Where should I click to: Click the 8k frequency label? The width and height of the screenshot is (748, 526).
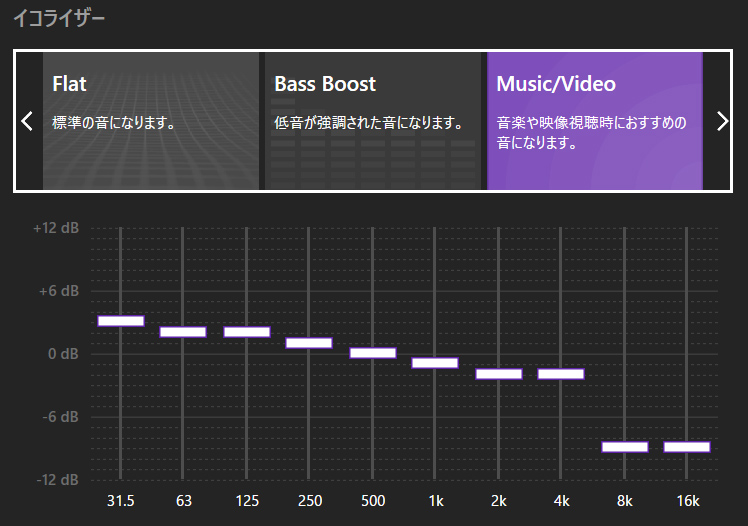pos(624,501)
